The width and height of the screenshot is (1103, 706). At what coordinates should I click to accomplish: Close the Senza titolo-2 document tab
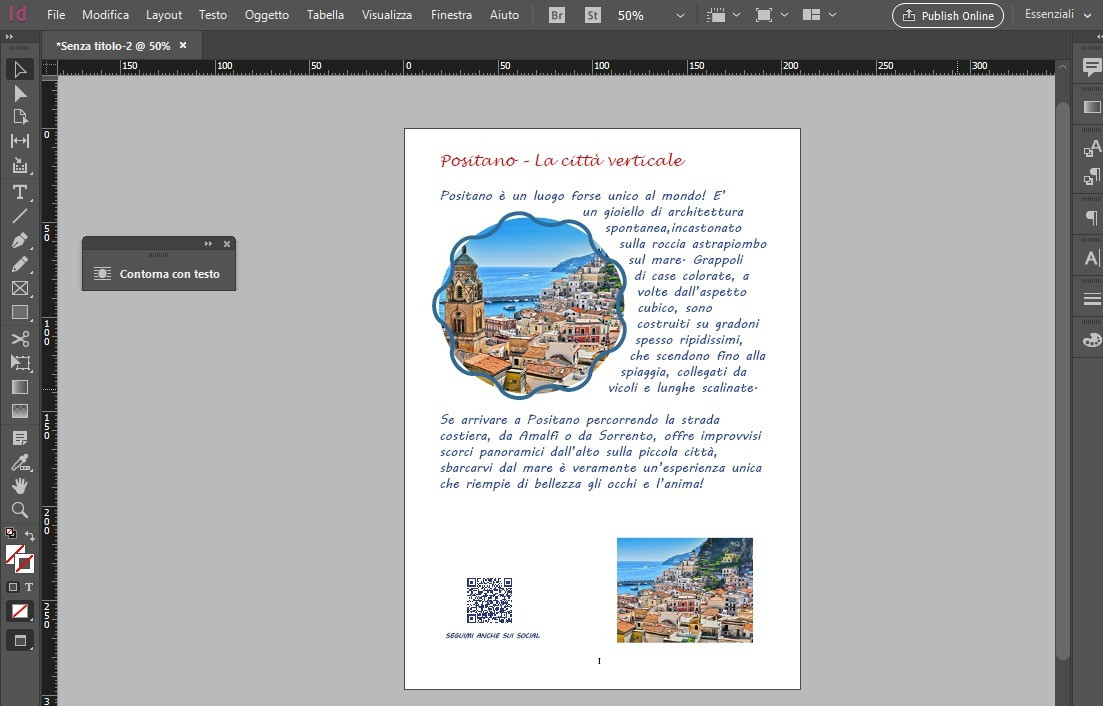[183, 45]
